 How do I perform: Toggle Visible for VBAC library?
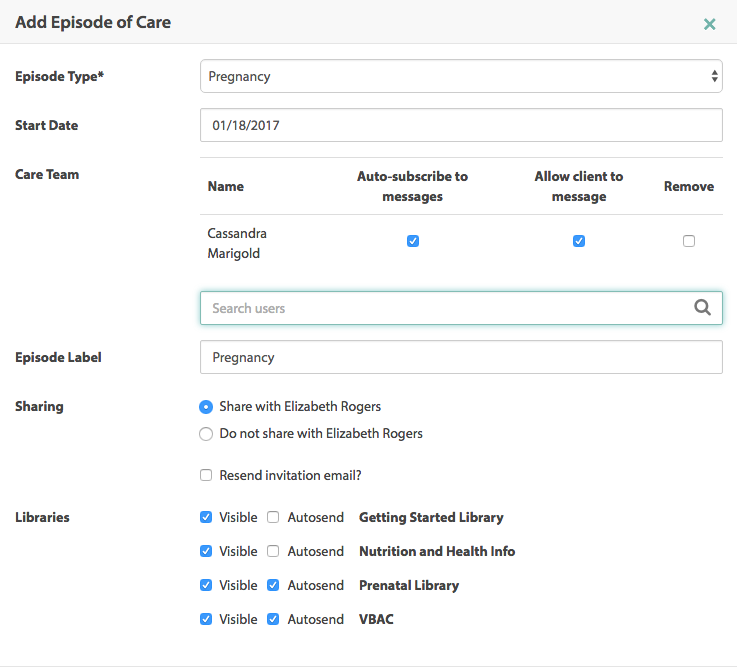click(x=206, y=619)
